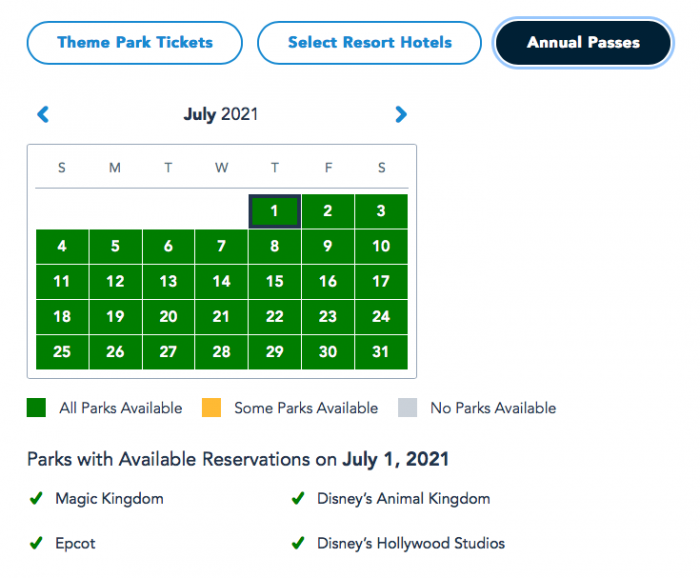
Task: Click Disney's Hollywood Studios checkmark icon
Action: tap(297, 544)
